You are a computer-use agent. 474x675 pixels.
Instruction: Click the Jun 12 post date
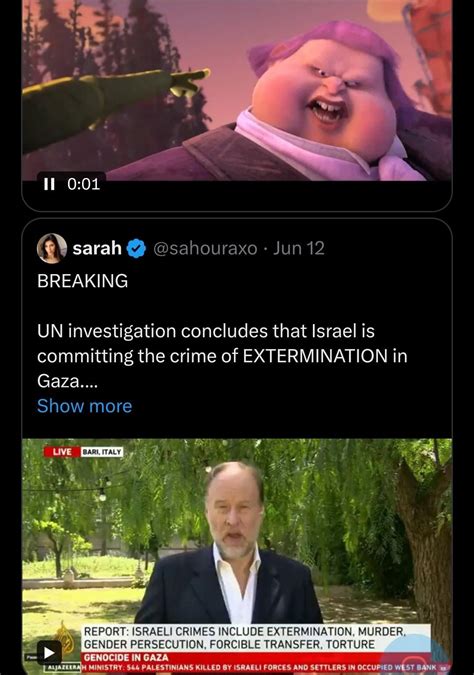pyautogui.click(x=299, y=248)
